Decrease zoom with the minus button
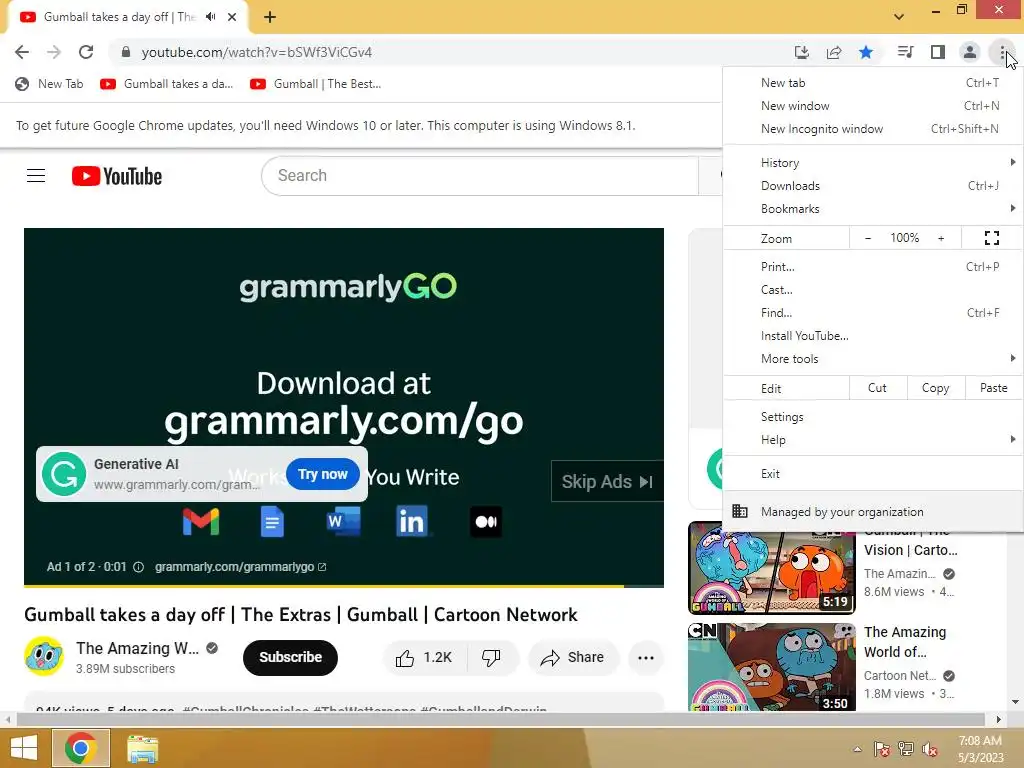1024x768 pixels. (x=868, y=238)
